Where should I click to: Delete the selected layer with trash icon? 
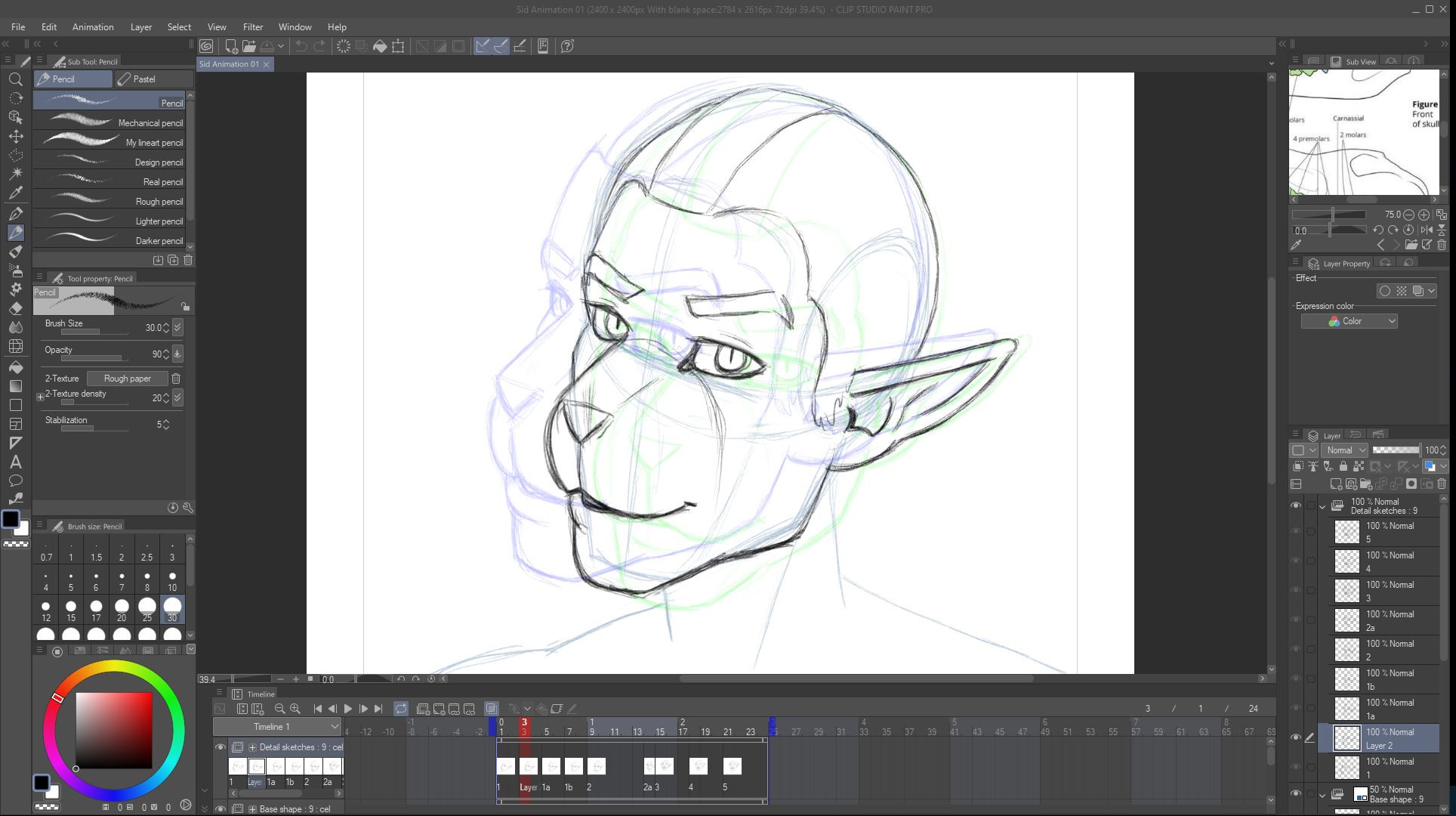(1442, 484)
